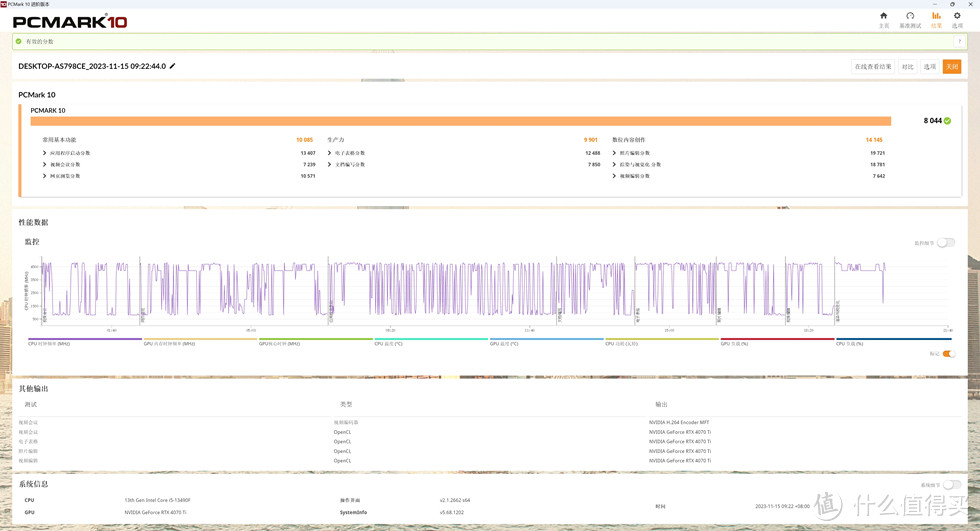Click the photo editing score value 19 721
980x531 pixels.
pyautogui.click(x=878, y=153)
